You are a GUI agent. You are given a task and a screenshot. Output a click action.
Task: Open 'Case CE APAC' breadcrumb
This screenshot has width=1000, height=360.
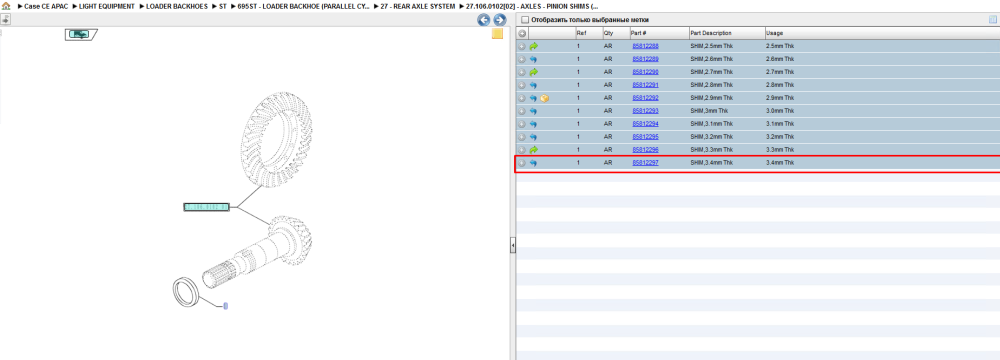click(x=46, y=6)
